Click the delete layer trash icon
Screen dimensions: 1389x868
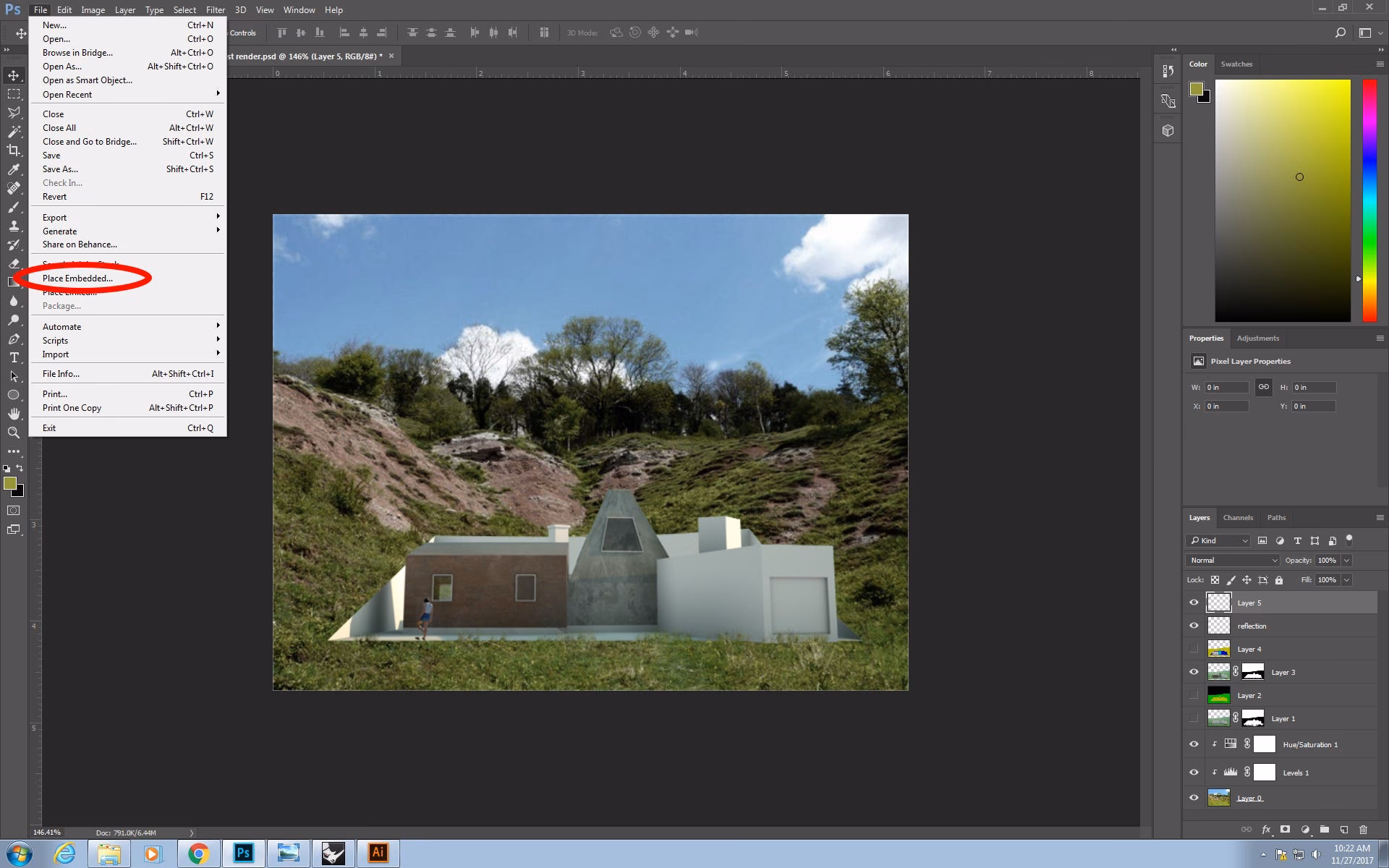tap(1363, 830)
